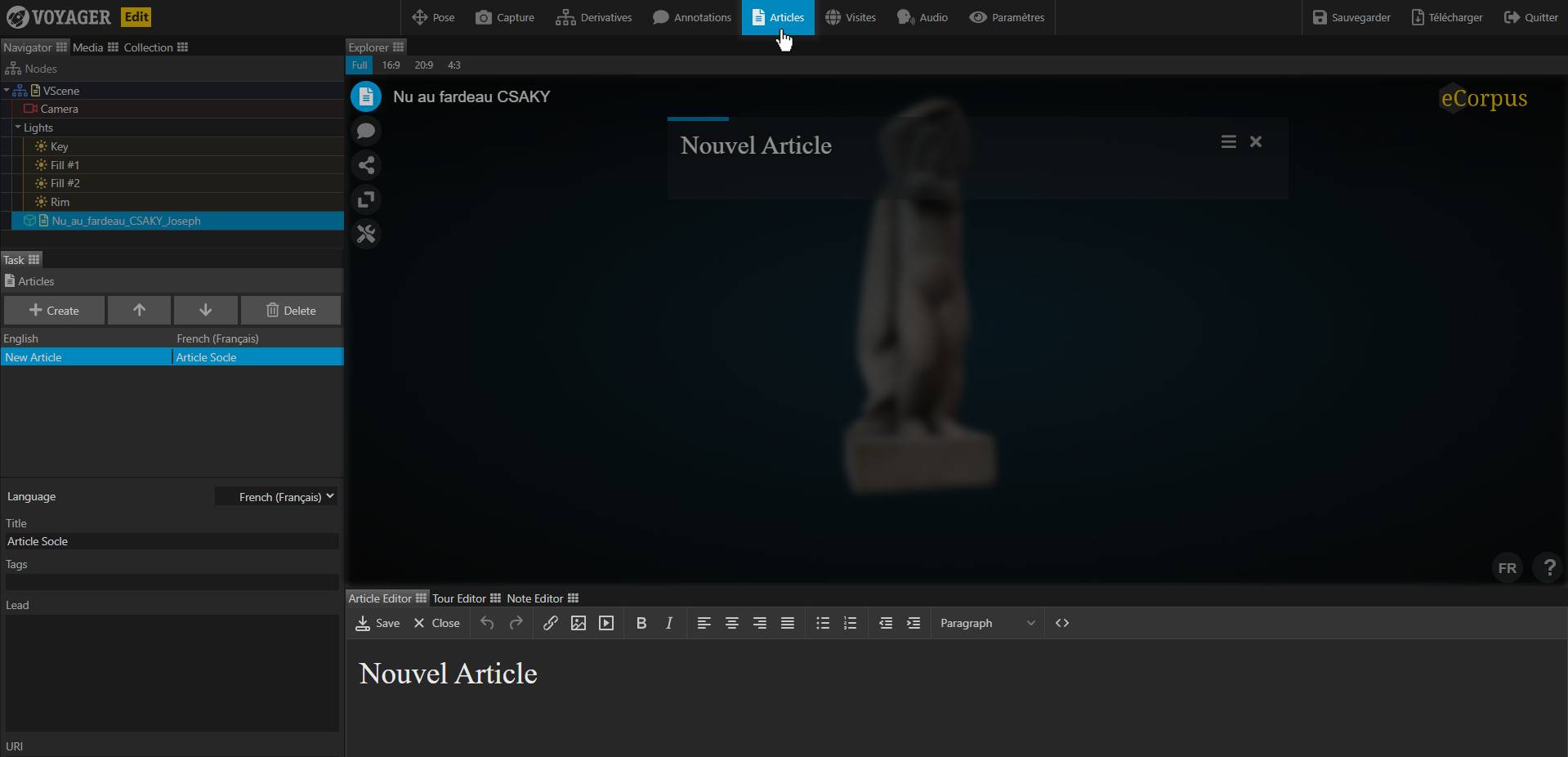Open the Language dropdown
Image resolution: width=1568 pixels, height=757 pixels.
(x=276, y=497)
